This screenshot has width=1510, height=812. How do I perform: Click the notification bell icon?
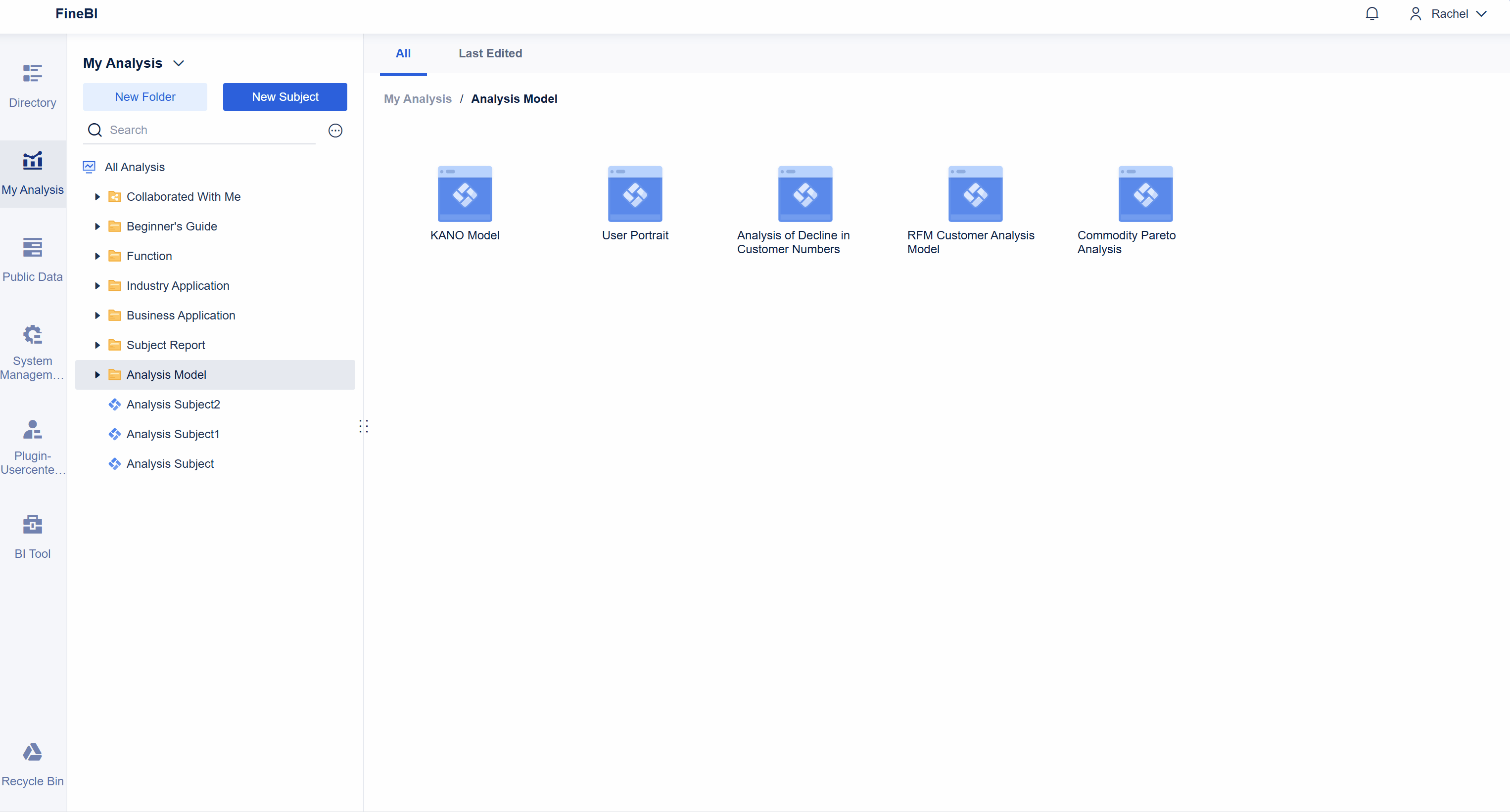tap(1371, 13)
